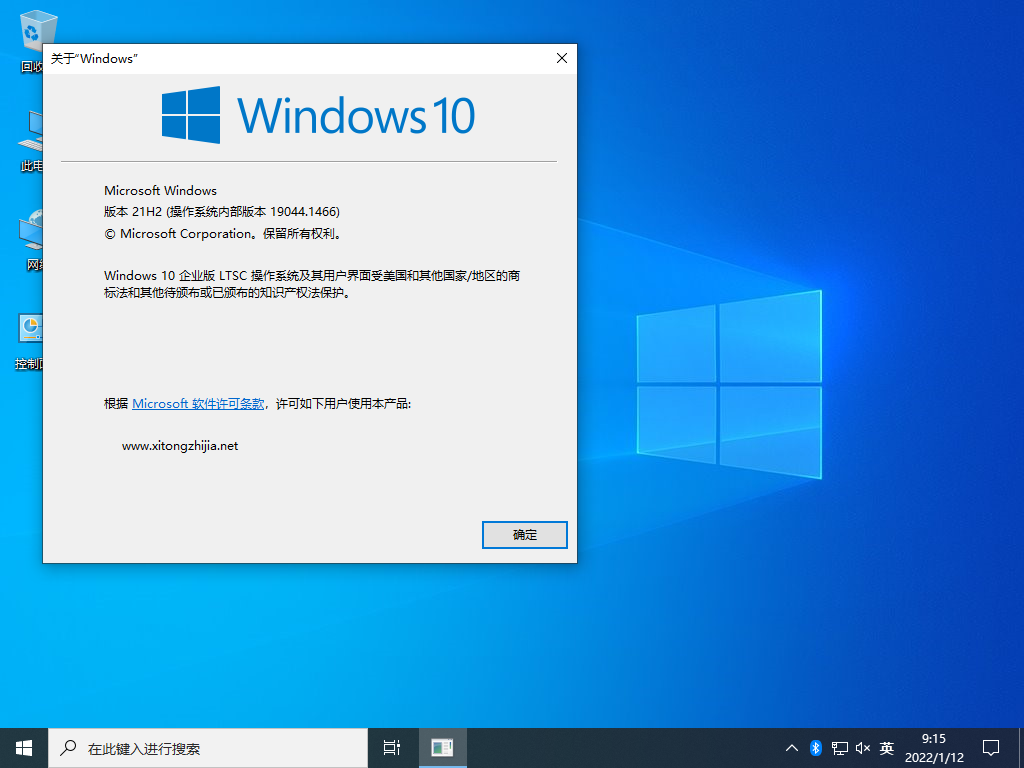
Task: Click the muted speaker icon in the tray
Action: pyautogui.click(x=862, y=747)
